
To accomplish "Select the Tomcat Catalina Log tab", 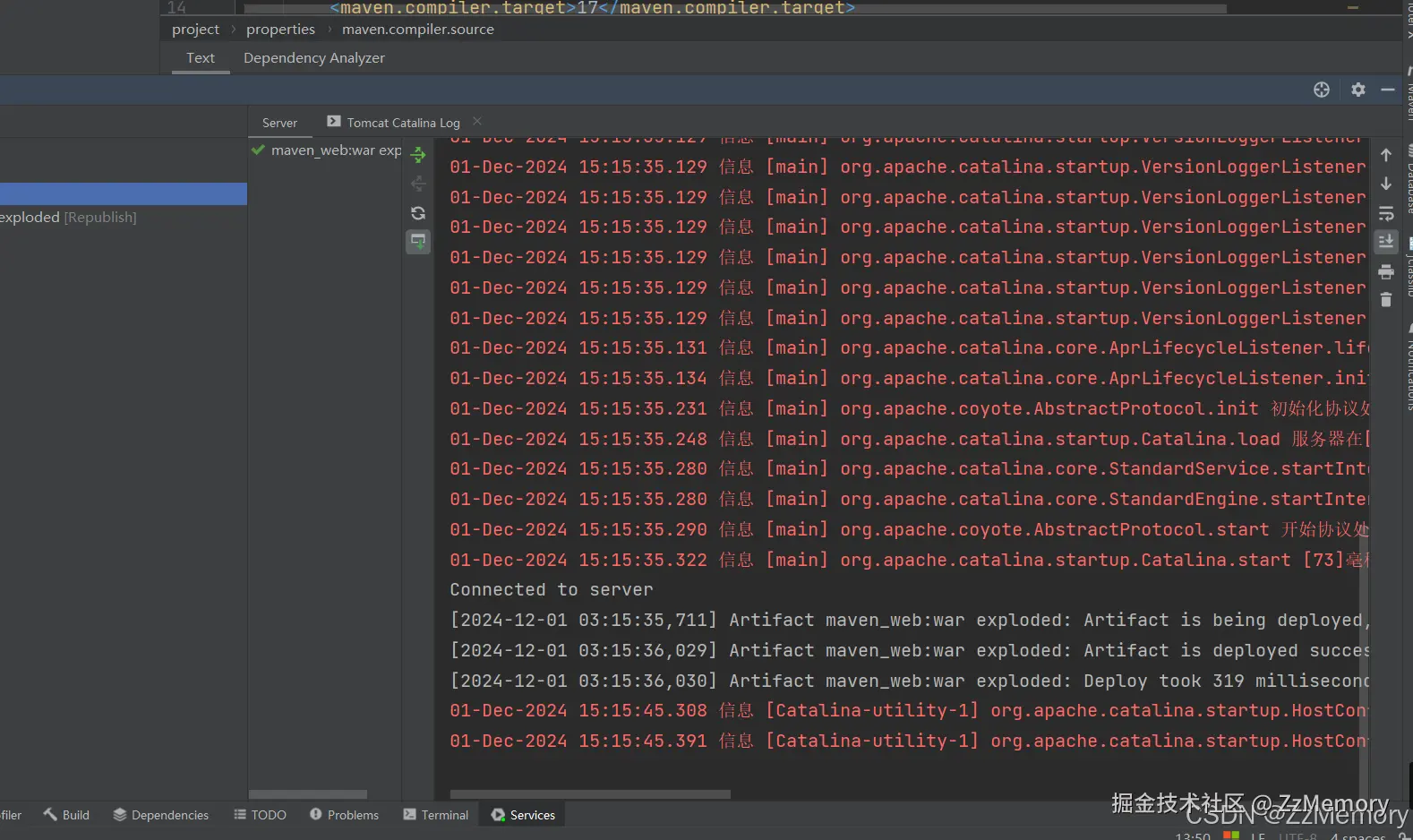I will tap(394, 123).
